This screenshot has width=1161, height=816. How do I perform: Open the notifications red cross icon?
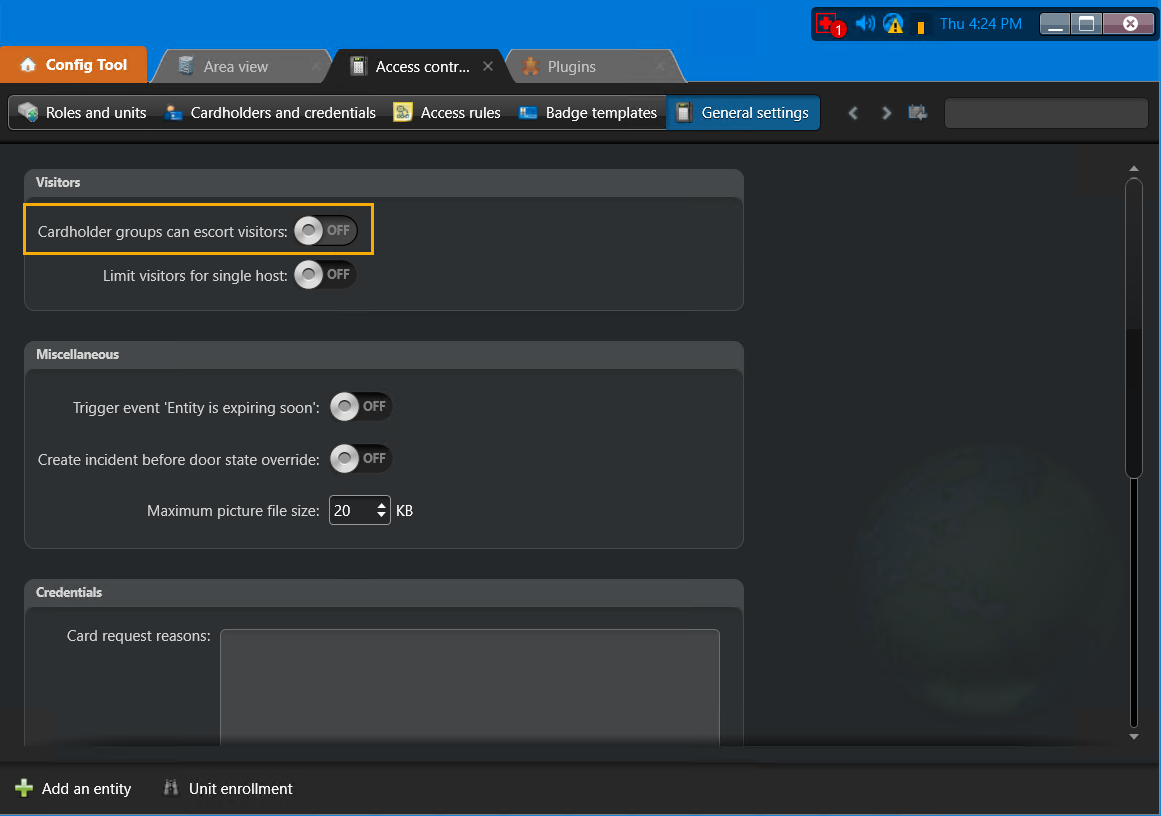827,23
